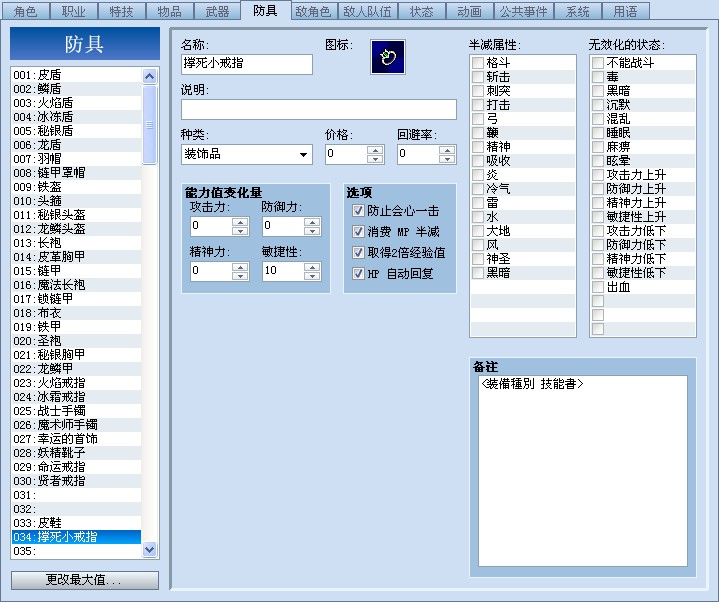The height and width of the screenshot is (602, 719).
Task: Select 020:圣袍 in the armor list
Action: coord(77,341)
